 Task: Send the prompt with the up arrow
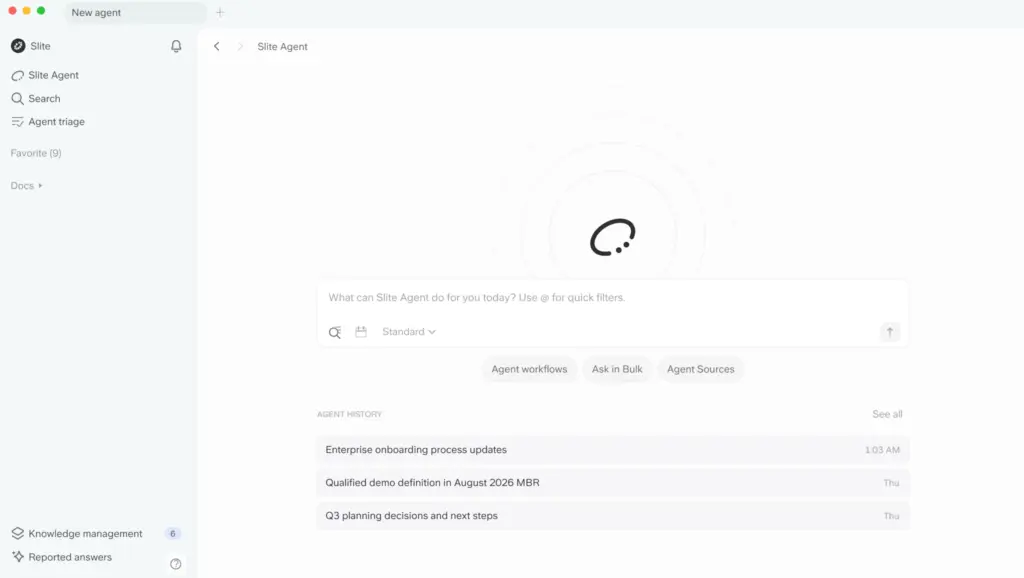[x=889, y=332]
